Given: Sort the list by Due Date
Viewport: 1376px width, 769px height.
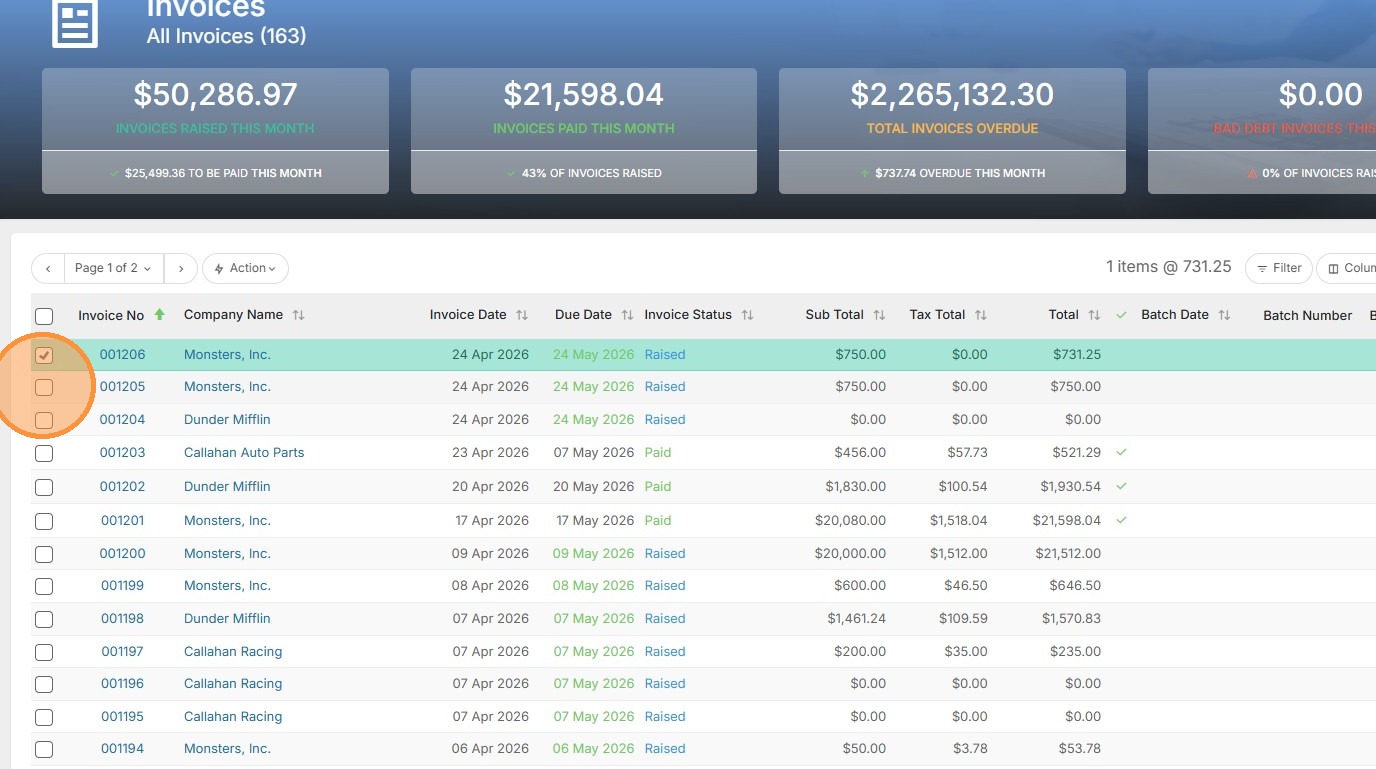Looking at the screenshot, I should 627,315.
